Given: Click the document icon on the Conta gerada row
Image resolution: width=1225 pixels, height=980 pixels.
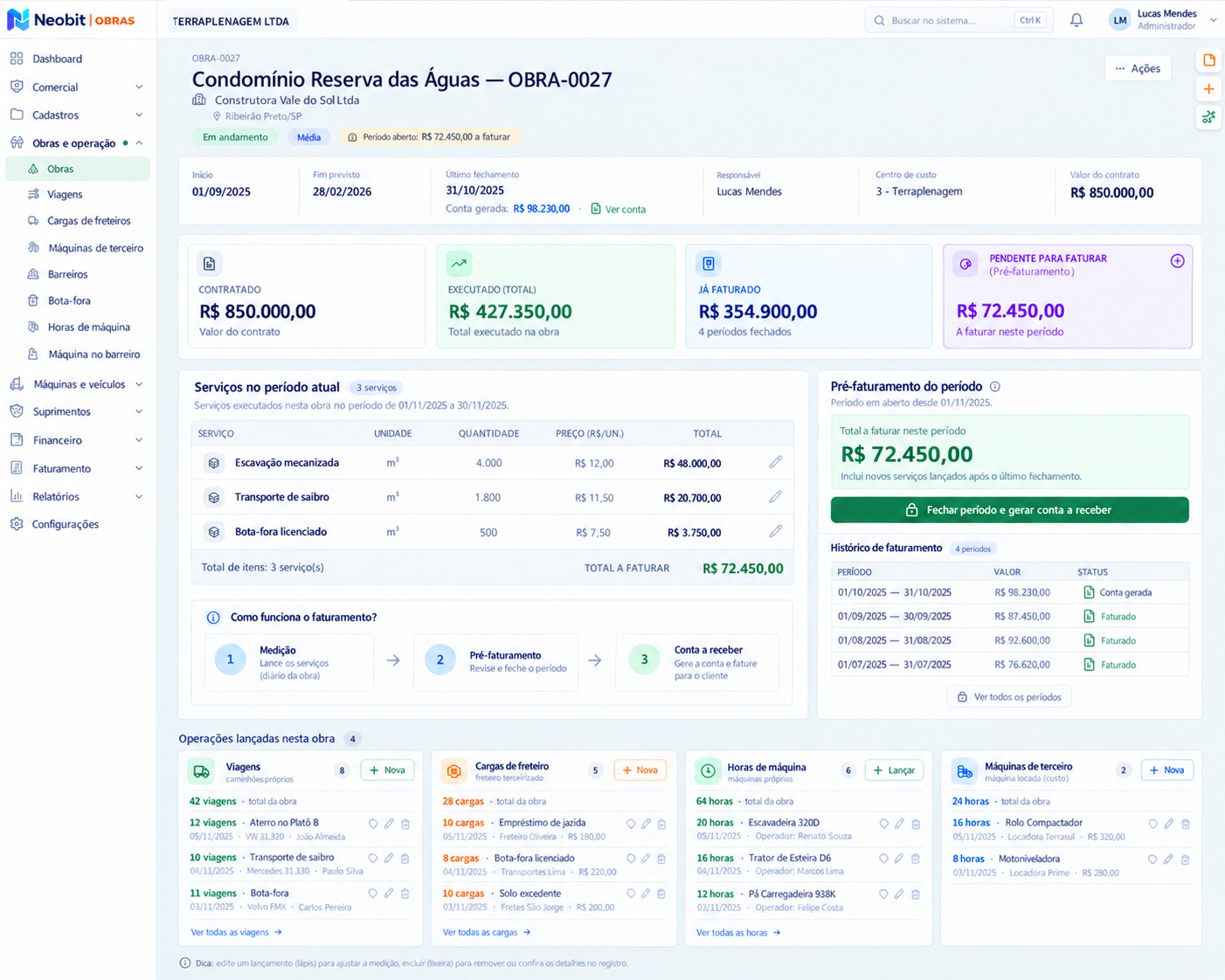Looking at the screenshot, I should tap(1089, 592).
